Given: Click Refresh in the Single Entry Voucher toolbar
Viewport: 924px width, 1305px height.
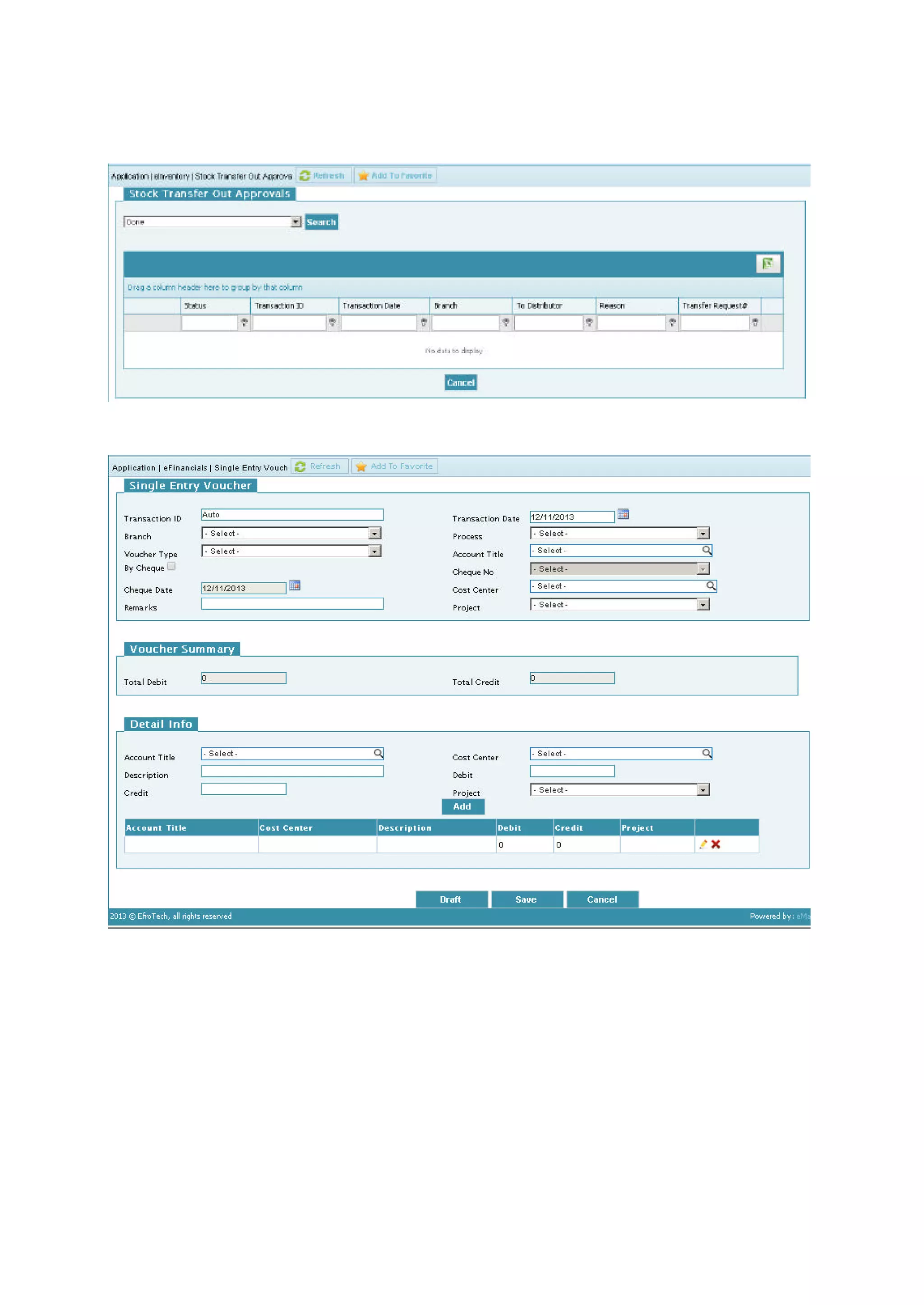Looking at the screenshot, I should pyautogui.click(x=319, y=466).
